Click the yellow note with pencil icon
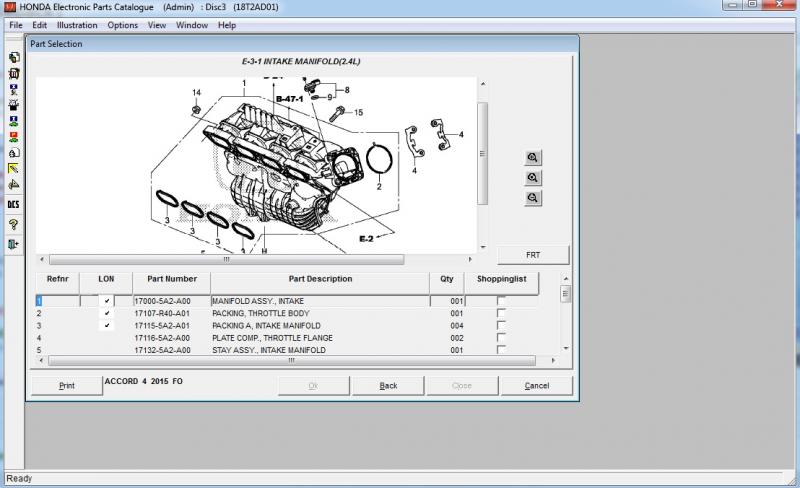 [14, 168]
